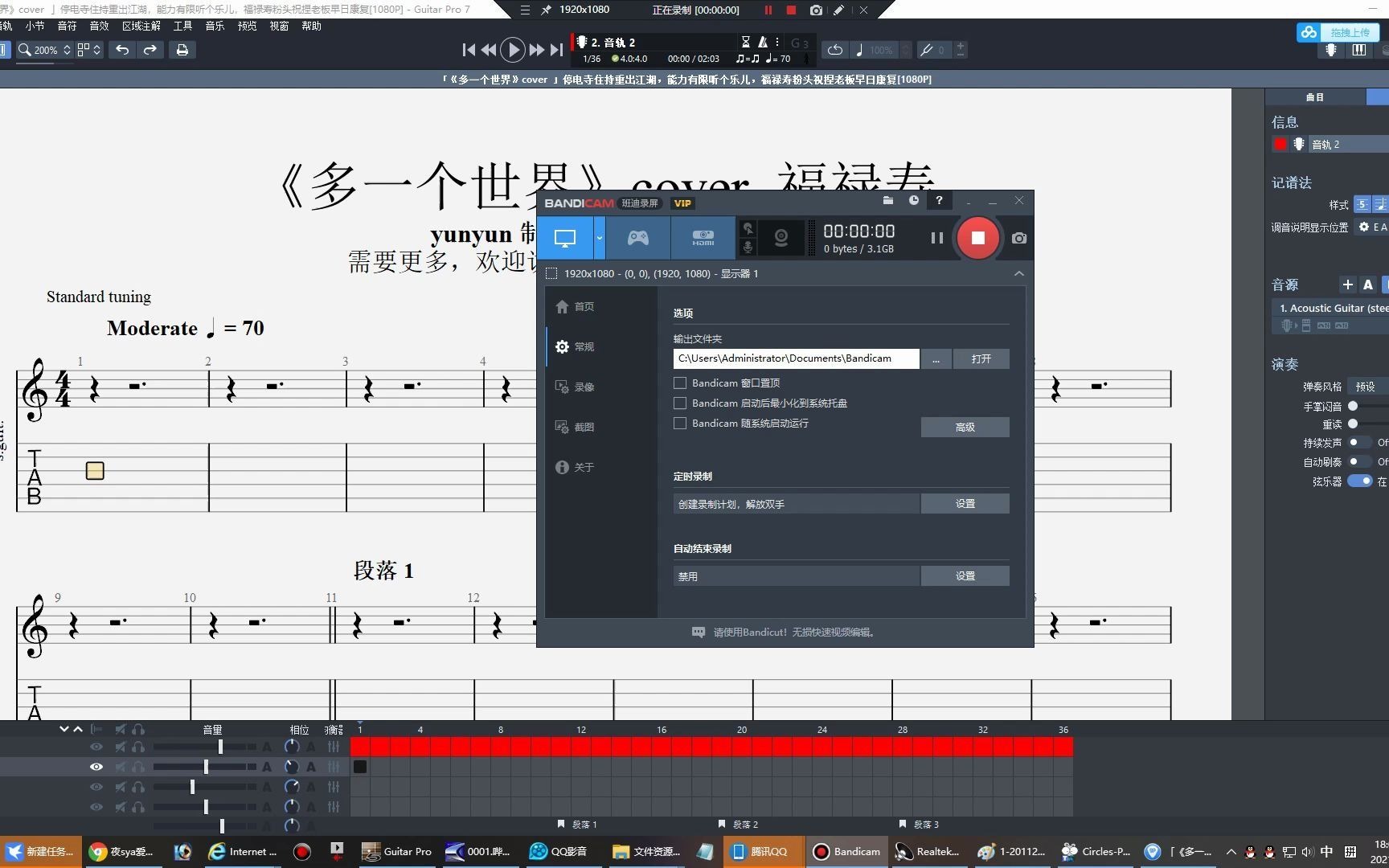Tick Bandicam 随系统启动运行 checkbox
The image size is (1389, 868).
point(680,424)
